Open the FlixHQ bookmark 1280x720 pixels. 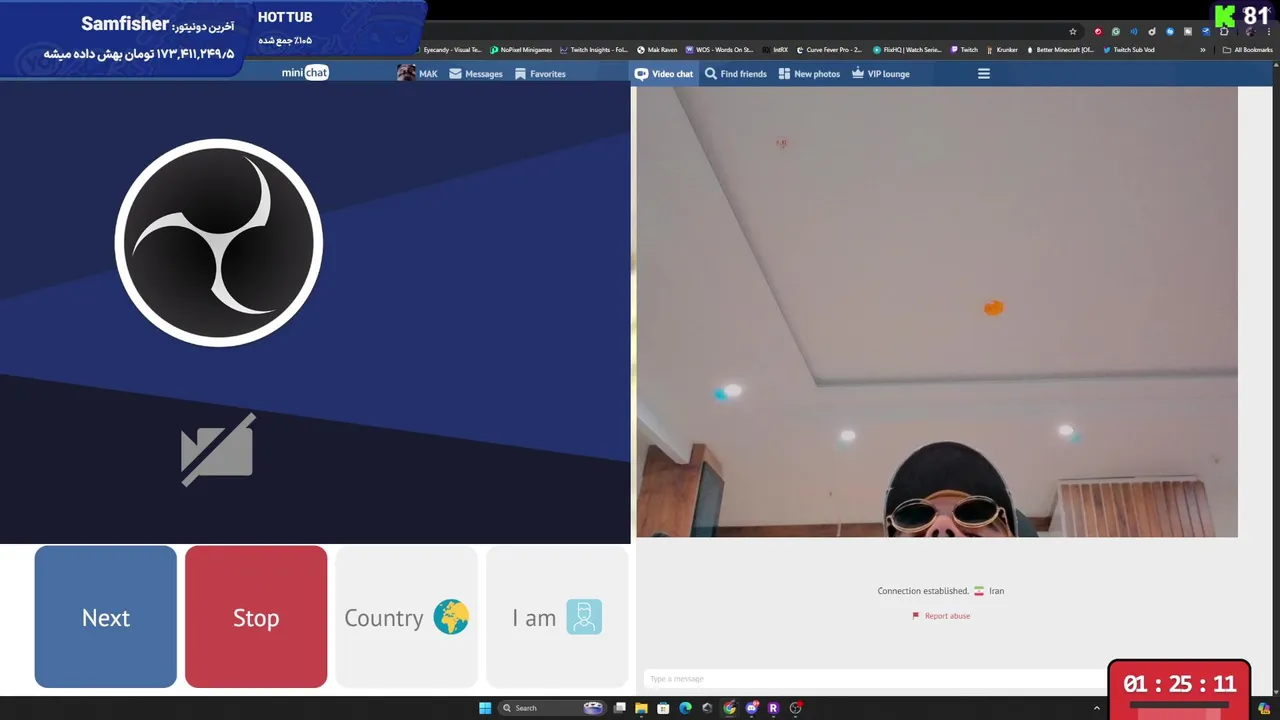[907, 50]
